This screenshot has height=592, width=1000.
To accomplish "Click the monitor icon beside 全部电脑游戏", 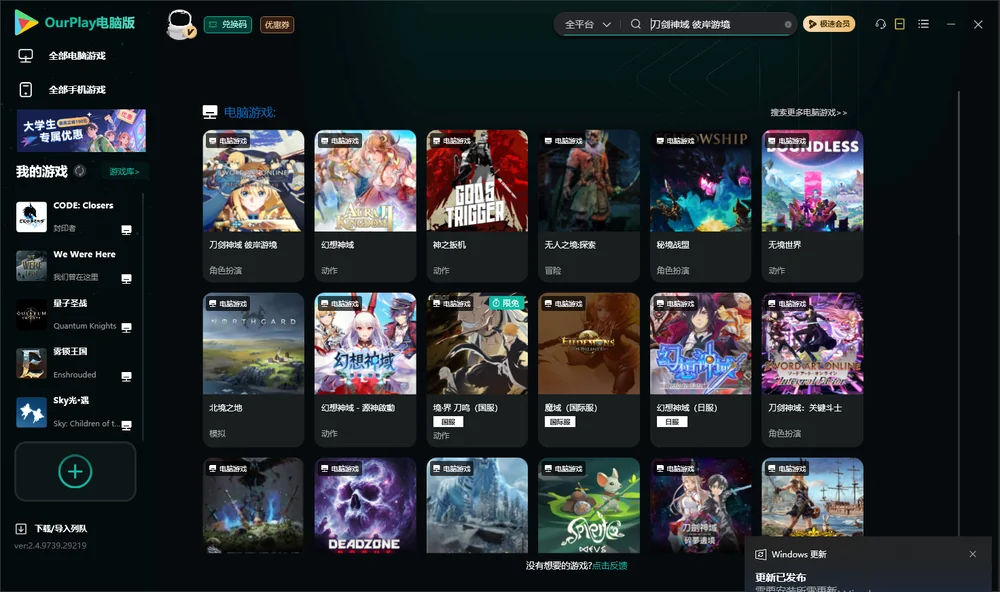I will pos(26,56).
